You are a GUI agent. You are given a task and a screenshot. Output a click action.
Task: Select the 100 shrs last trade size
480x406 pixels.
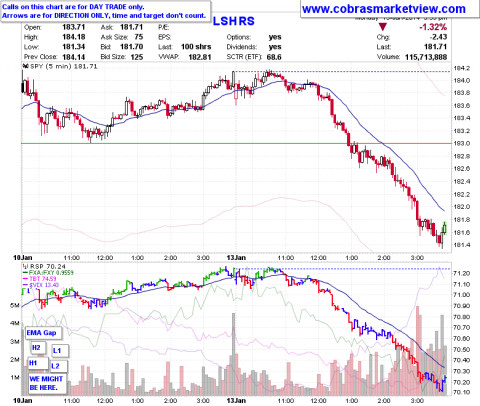click(196, 47)
